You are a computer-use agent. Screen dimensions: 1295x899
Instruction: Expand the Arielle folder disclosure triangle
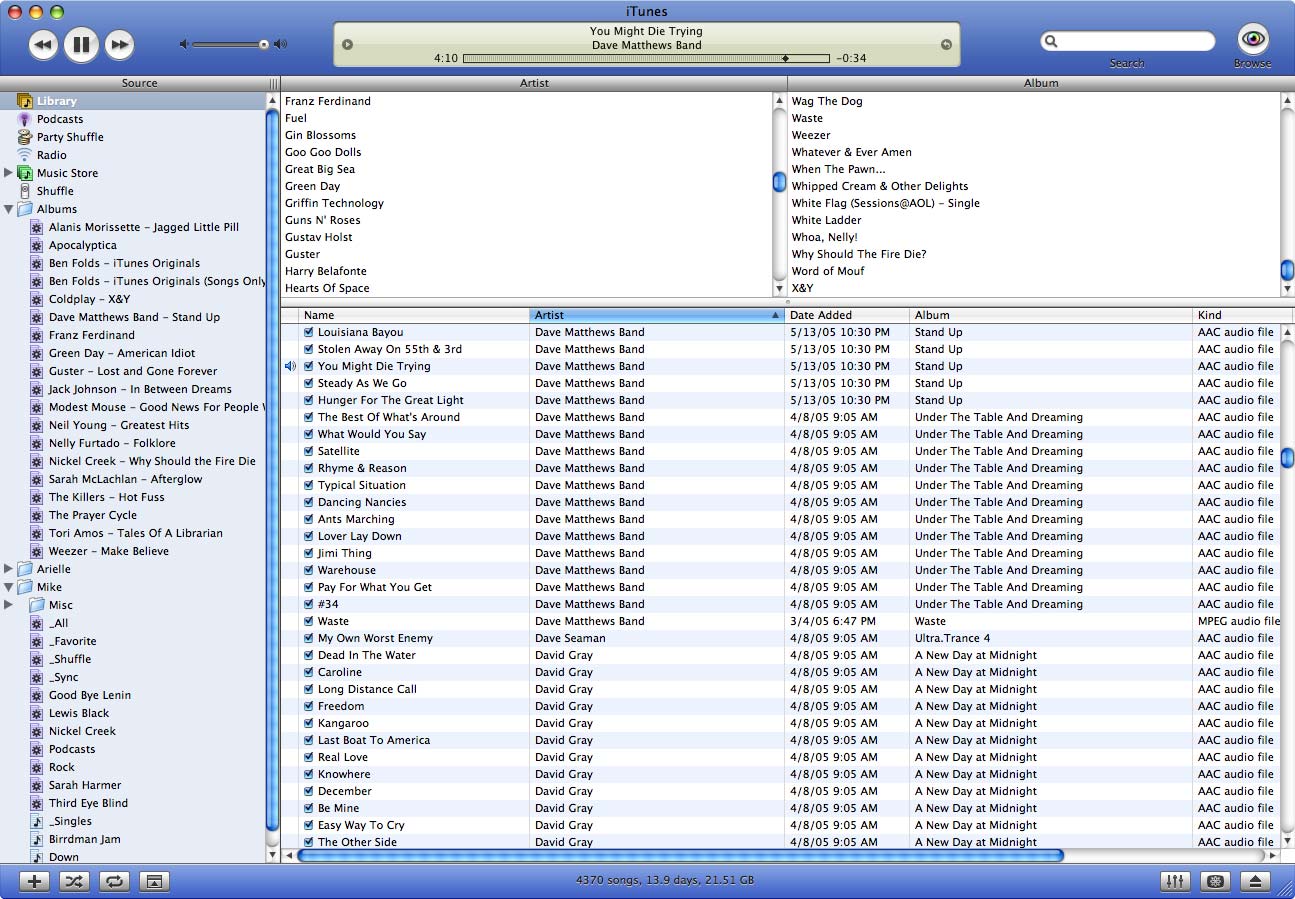coord(9,569)
